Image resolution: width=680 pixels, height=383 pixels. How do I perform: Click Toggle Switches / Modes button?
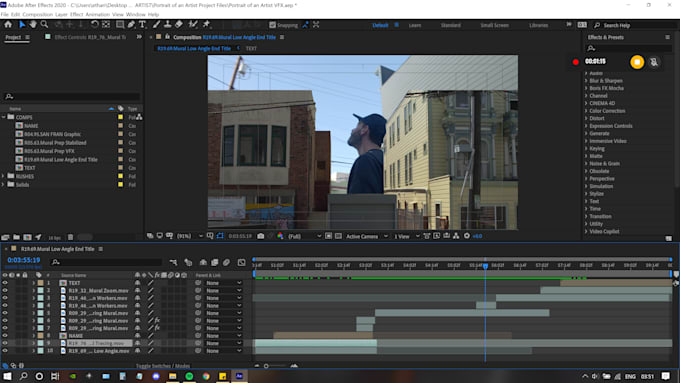click(x=163, y=366)
